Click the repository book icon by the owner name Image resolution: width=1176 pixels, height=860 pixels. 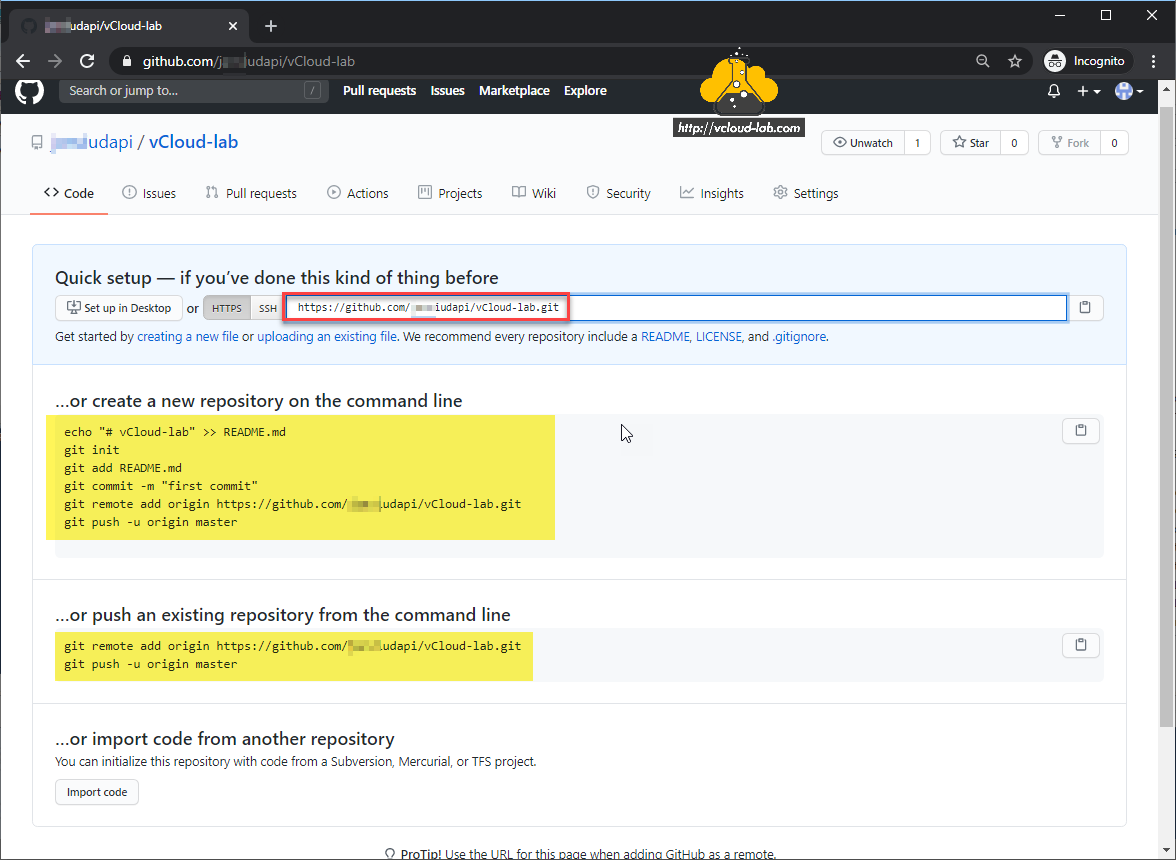[37, 142]
